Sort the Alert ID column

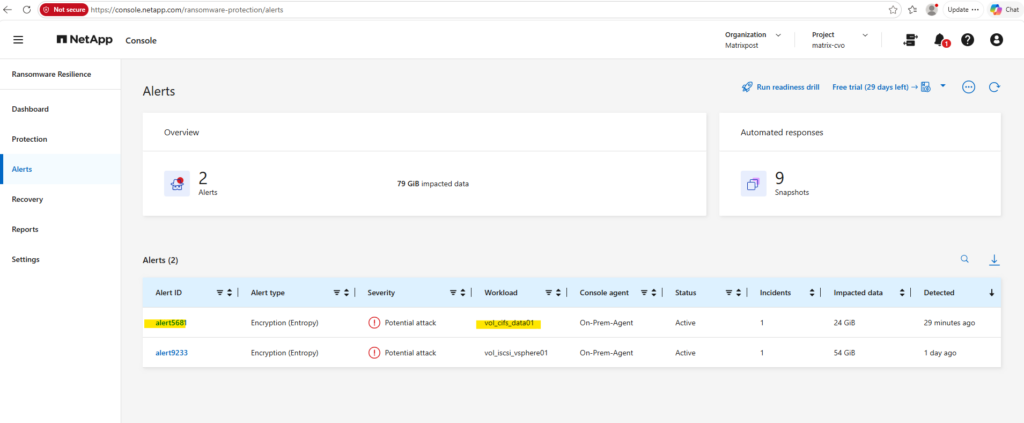[229, 293]
